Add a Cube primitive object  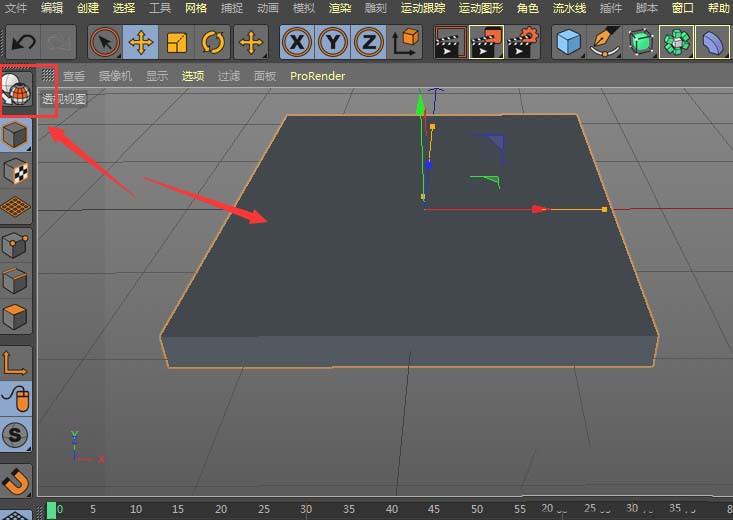click(569, 43)
